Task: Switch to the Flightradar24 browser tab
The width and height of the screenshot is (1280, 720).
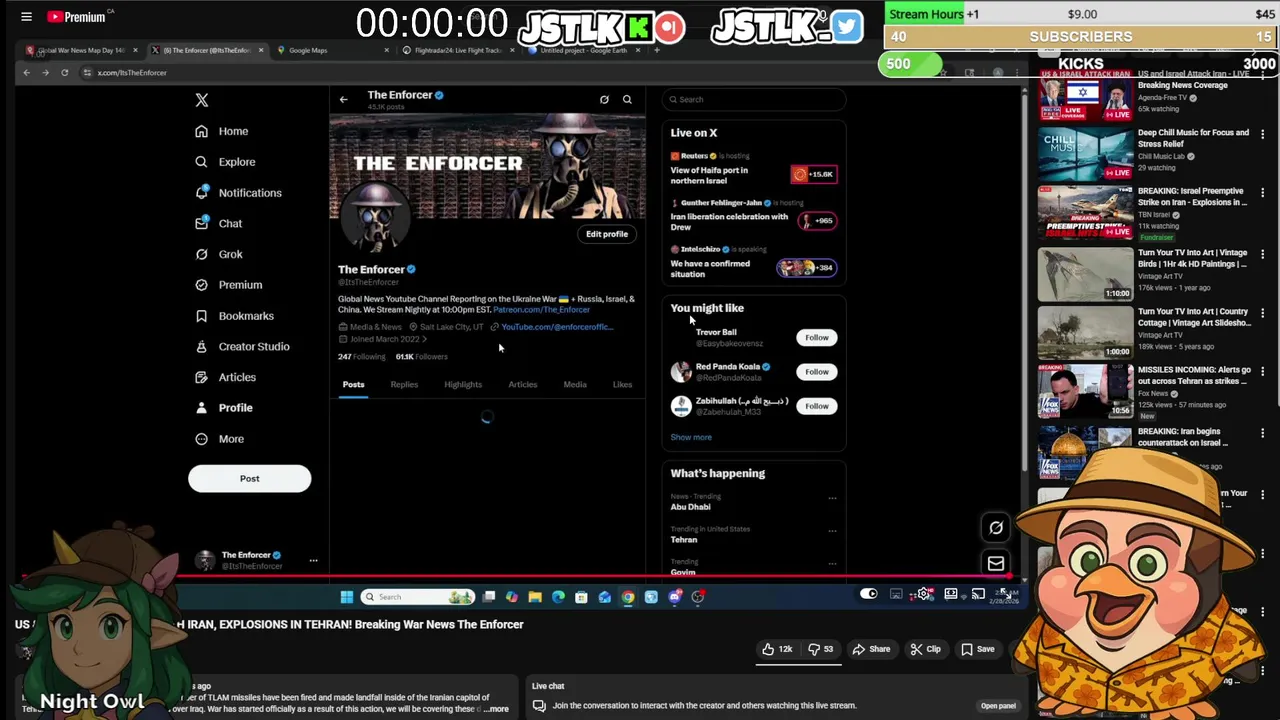Action: pyautogui.click(x=456, y=50)
